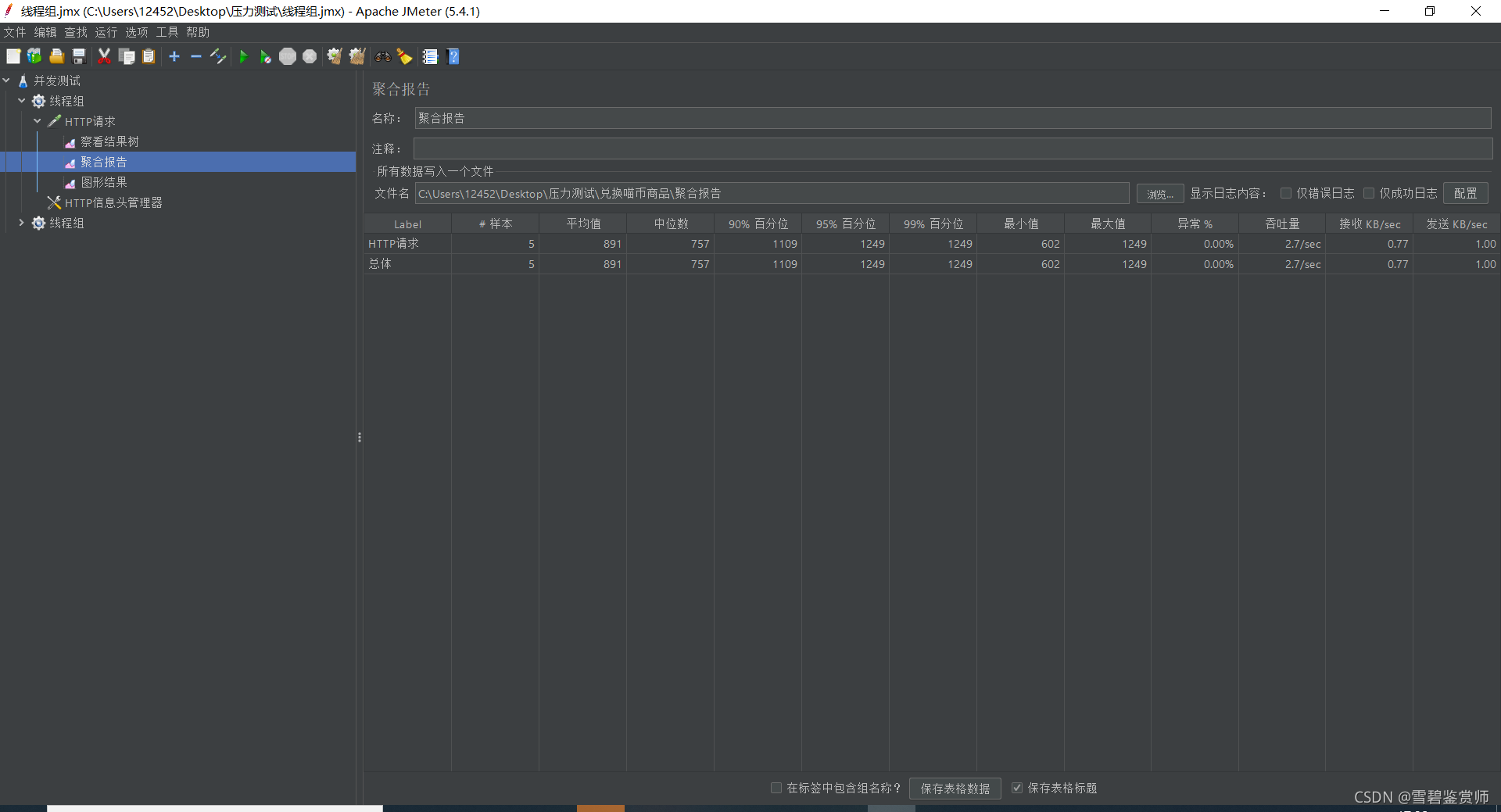This screenshot has height=812, width=1501.
Task: Click the 配置 configure button
Action: [x=1466, y=193]
